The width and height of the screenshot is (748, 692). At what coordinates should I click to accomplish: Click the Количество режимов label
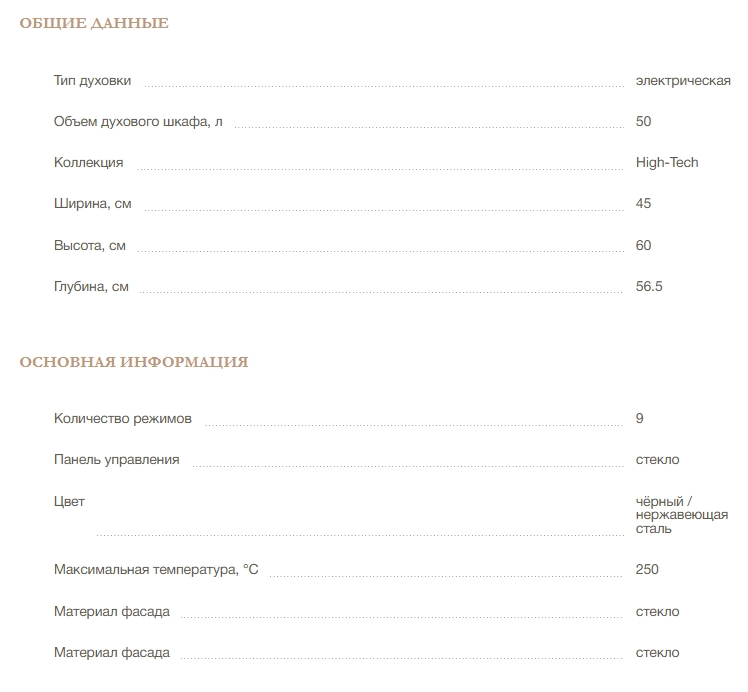(123, 418)
